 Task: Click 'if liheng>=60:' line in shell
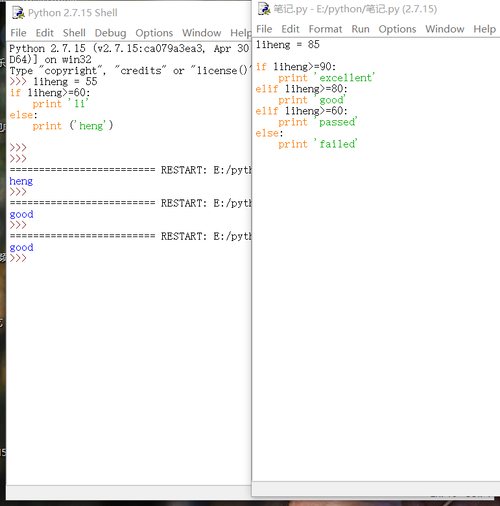point(50,92)
